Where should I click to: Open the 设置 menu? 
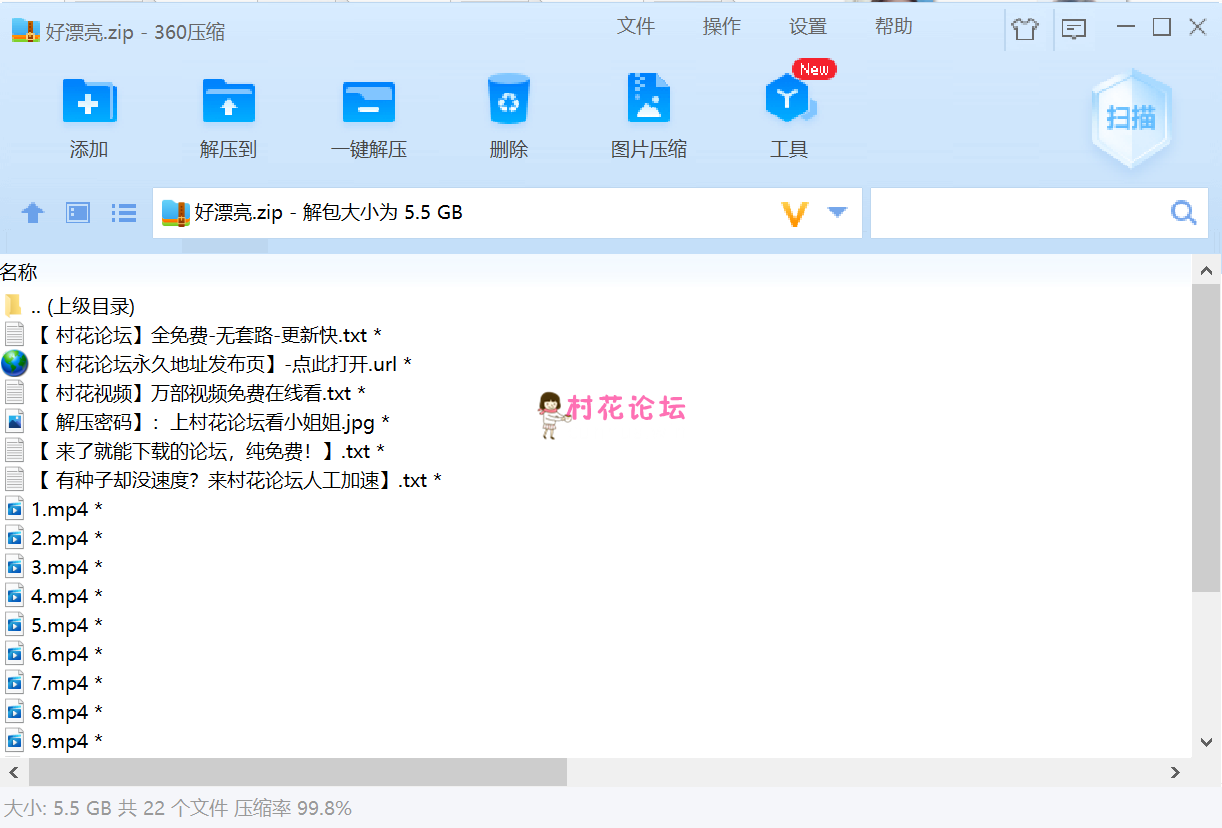click(x=808, y=27)
